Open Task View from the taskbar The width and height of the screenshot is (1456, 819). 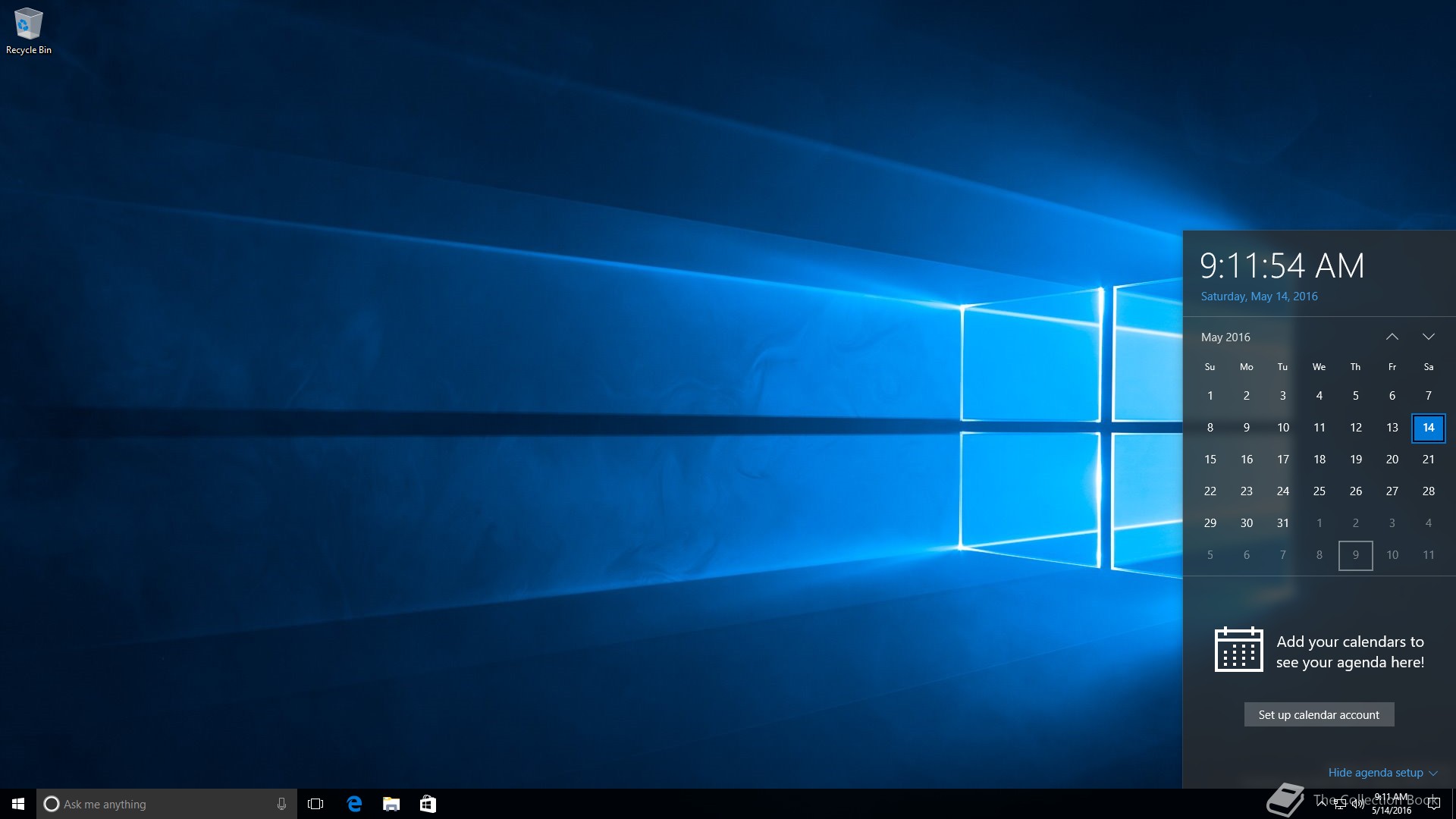(x=315, y=804)
